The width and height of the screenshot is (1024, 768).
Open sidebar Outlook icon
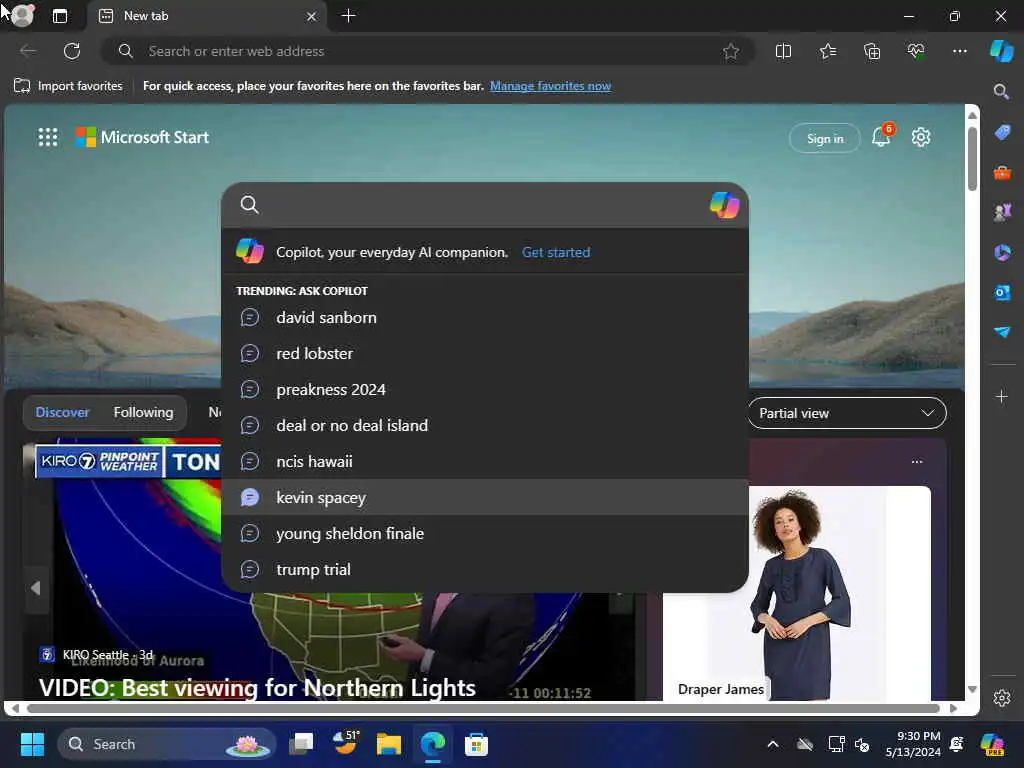coord(1002,292)
